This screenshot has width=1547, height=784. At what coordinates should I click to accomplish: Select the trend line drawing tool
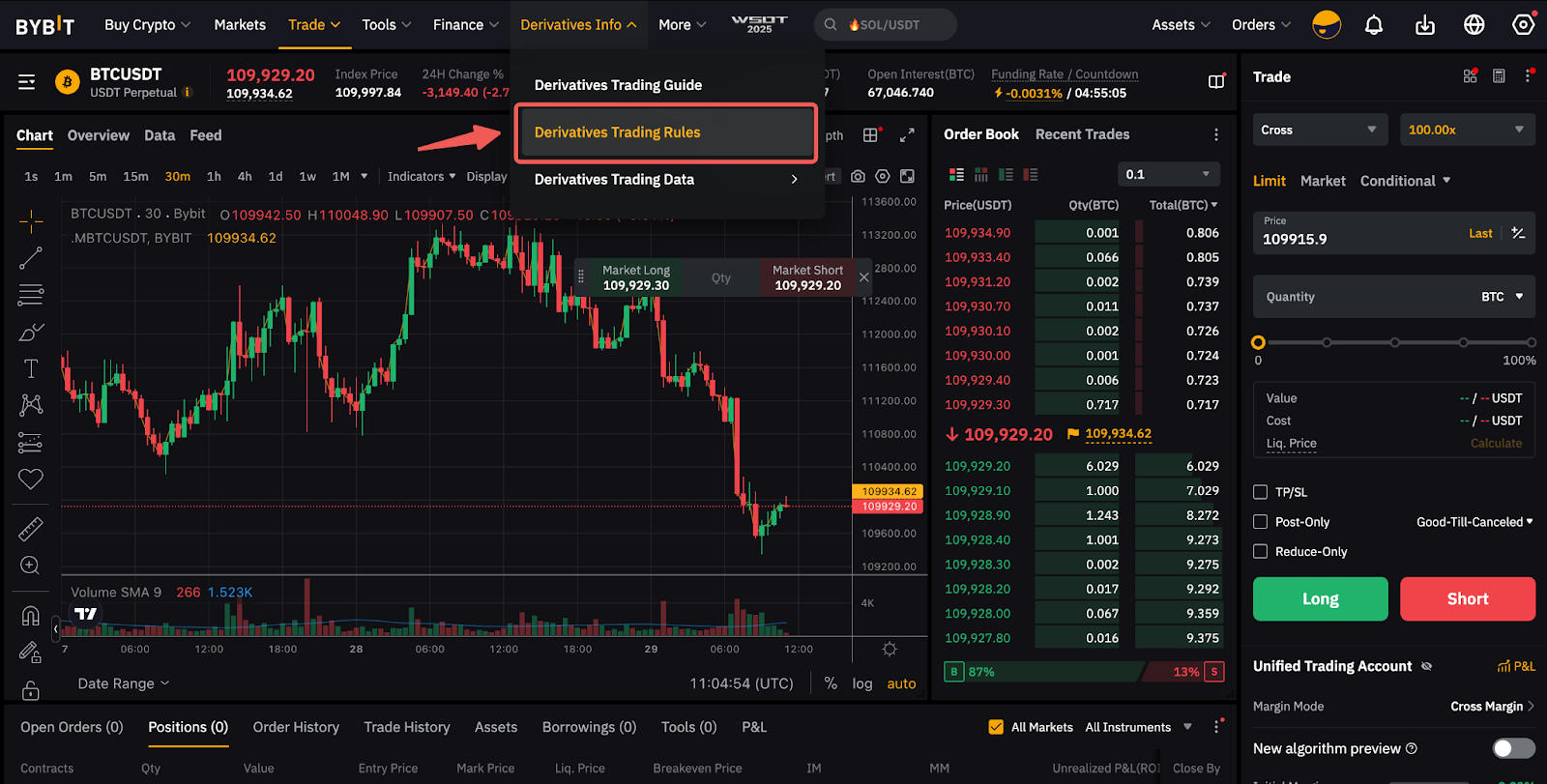[x=31, y=257]
